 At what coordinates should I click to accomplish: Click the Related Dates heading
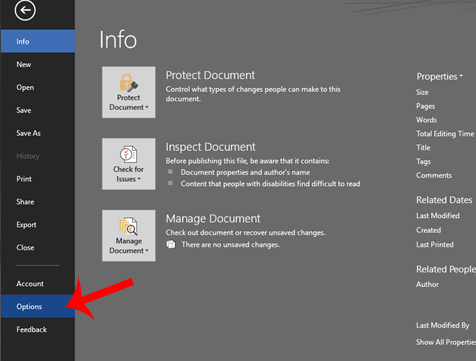pyautogui.click(x=444, y=200)
